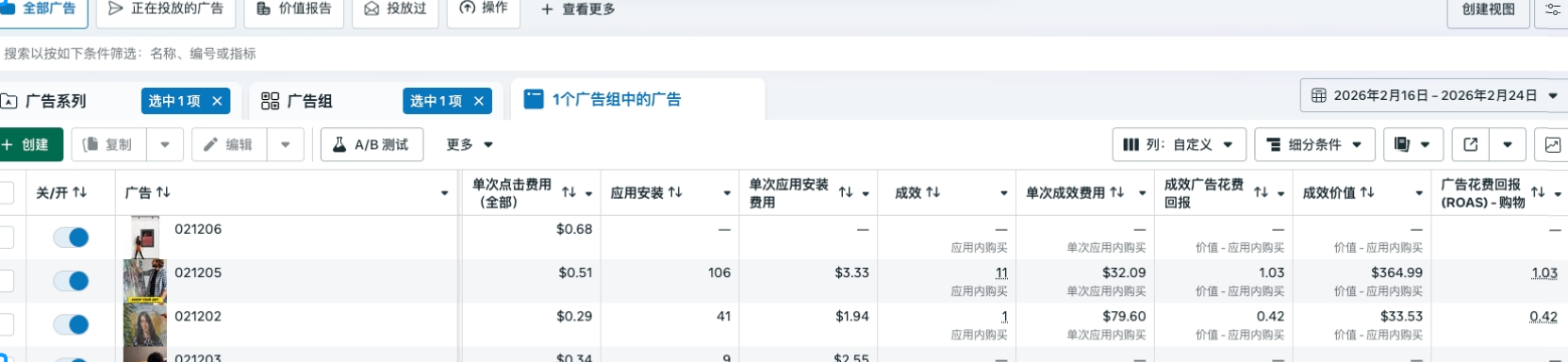1568x362 pixels.
Task: Click the $3.33 install cost cell
Action: pos(851,272)
